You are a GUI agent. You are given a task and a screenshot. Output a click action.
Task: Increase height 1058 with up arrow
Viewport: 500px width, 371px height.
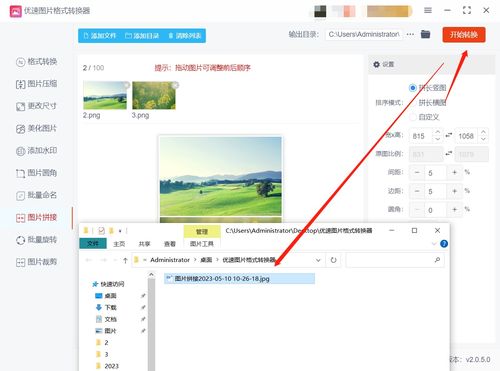(x=483, y=132)
